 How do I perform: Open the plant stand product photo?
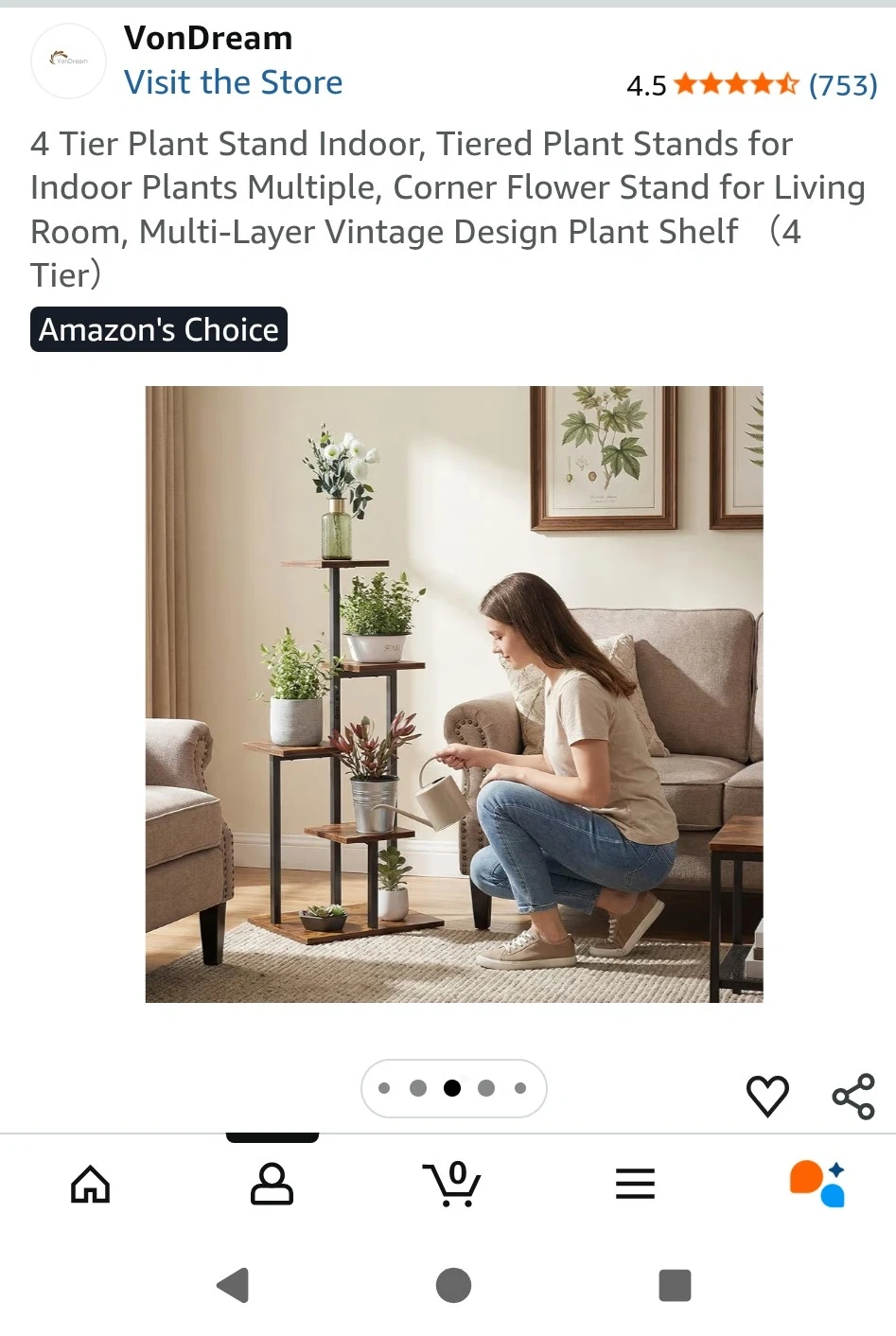(x=454, y=694)
